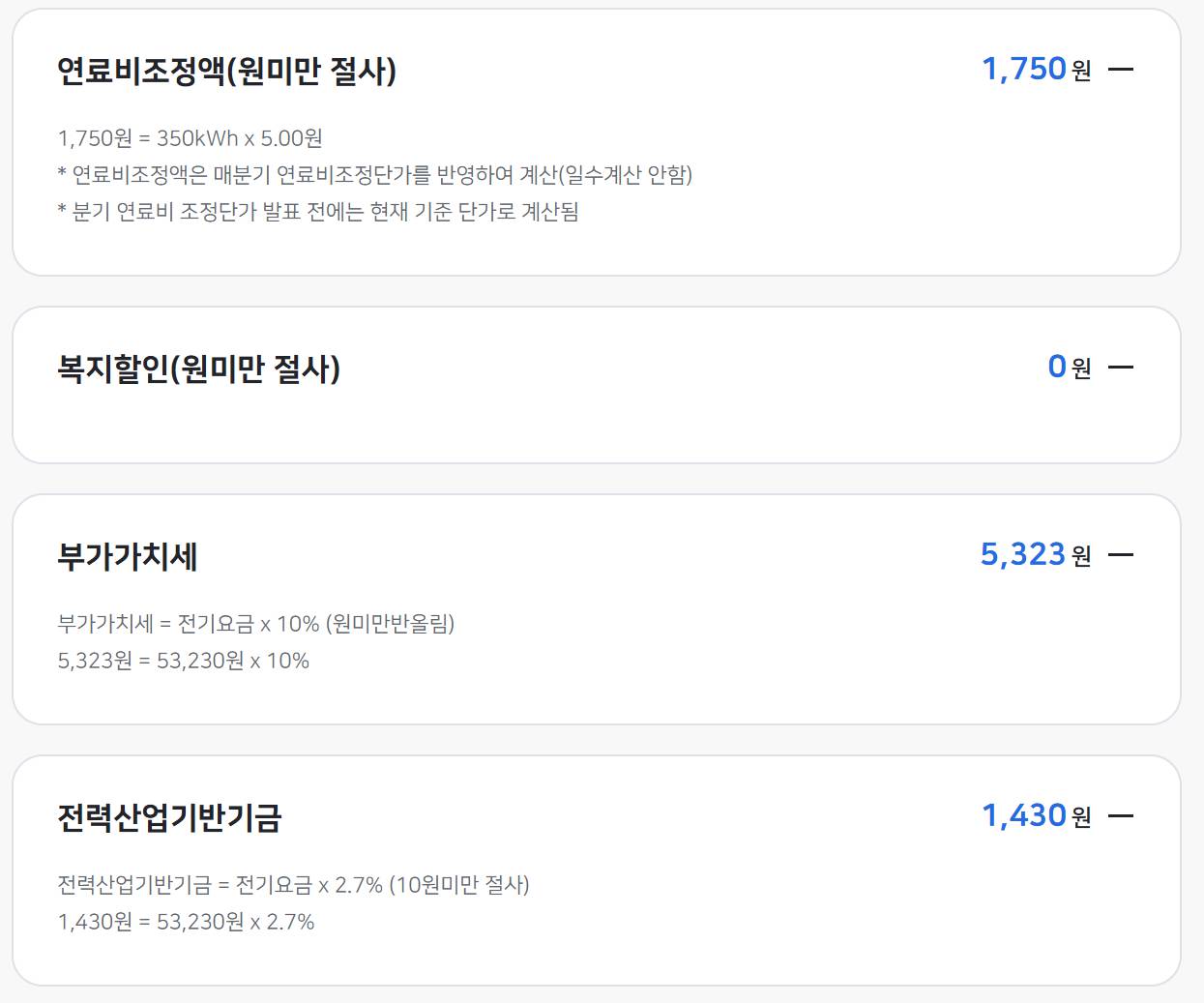Collapse the 전력산업기반기금 section with minus icon
Image resolution: width=1204 pixels, height=1003 pixels.
1120,815
